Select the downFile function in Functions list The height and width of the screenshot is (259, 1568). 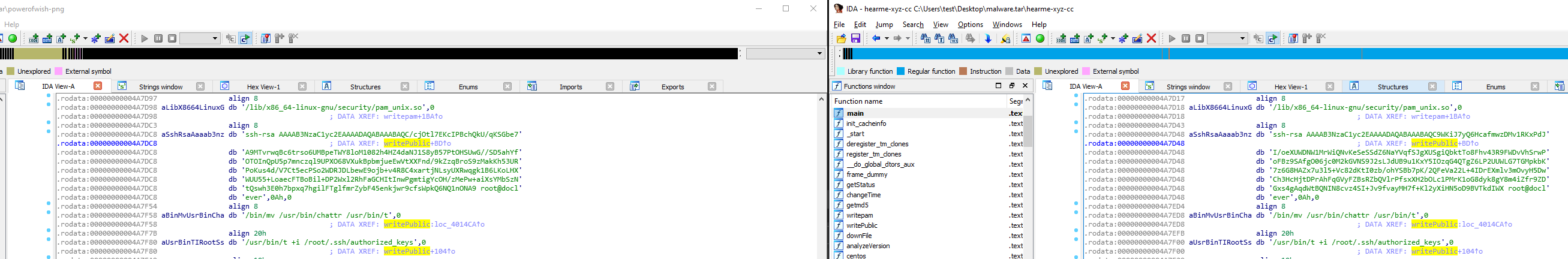[x=927, y=236]
